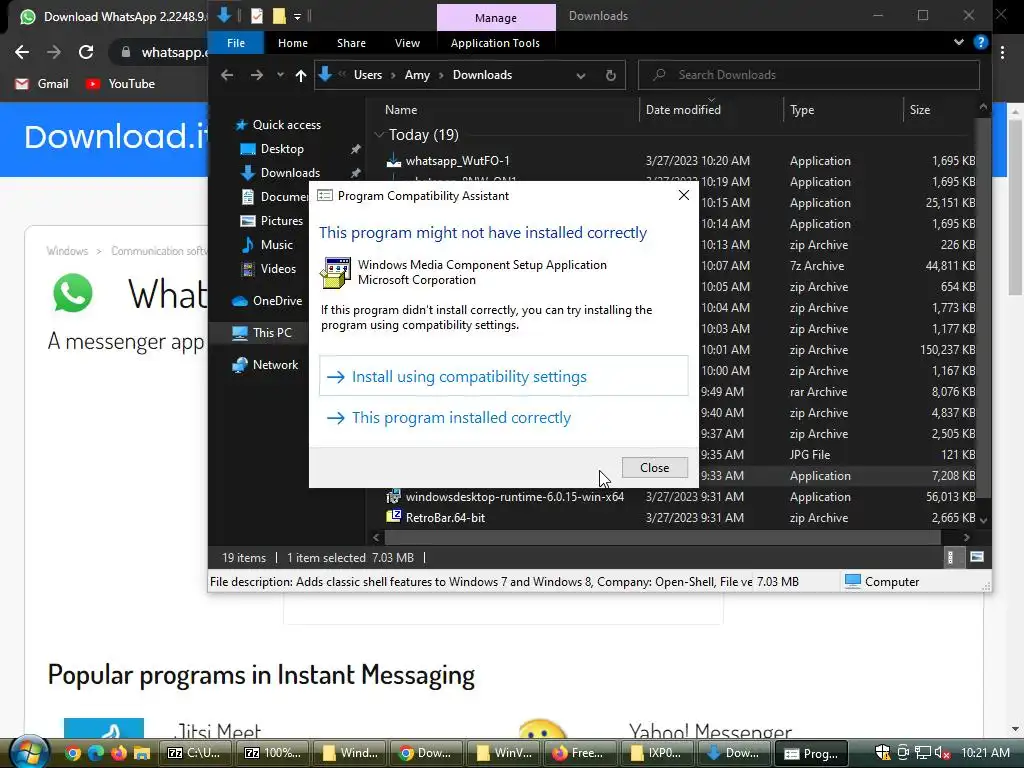Open OneDrive in the navigation pane
The image size is (1024, 768).
pyautogui.click(x=277, y=301)
